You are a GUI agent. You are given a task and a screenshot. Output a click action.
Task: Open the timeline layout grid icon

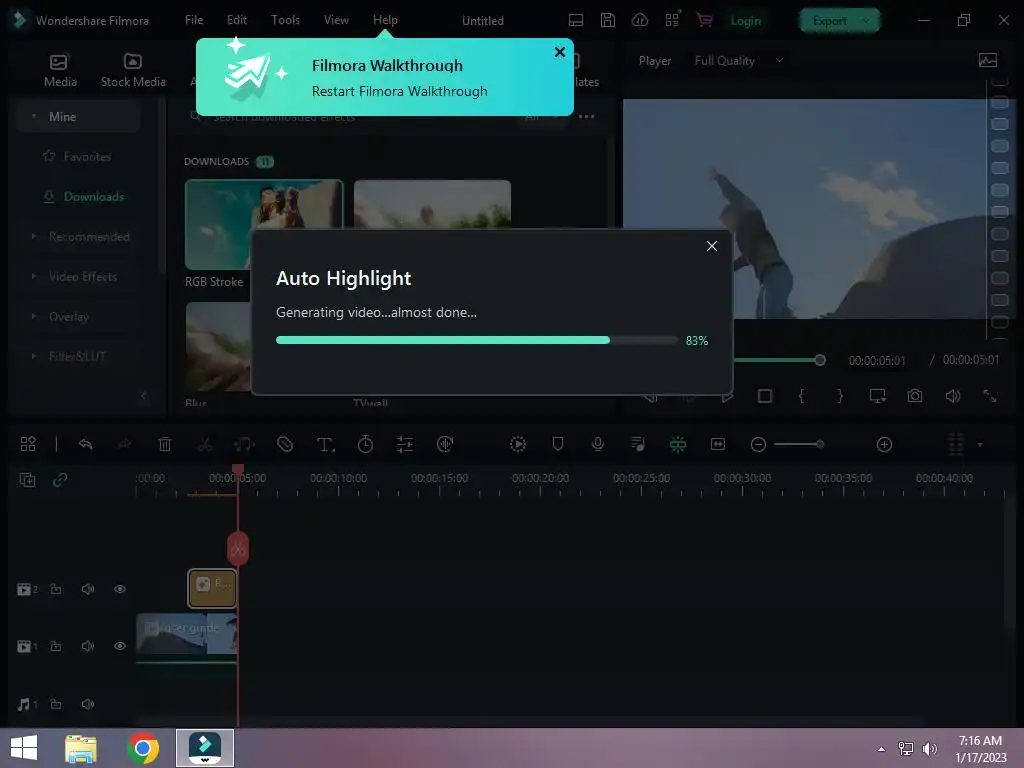(28, 444)
